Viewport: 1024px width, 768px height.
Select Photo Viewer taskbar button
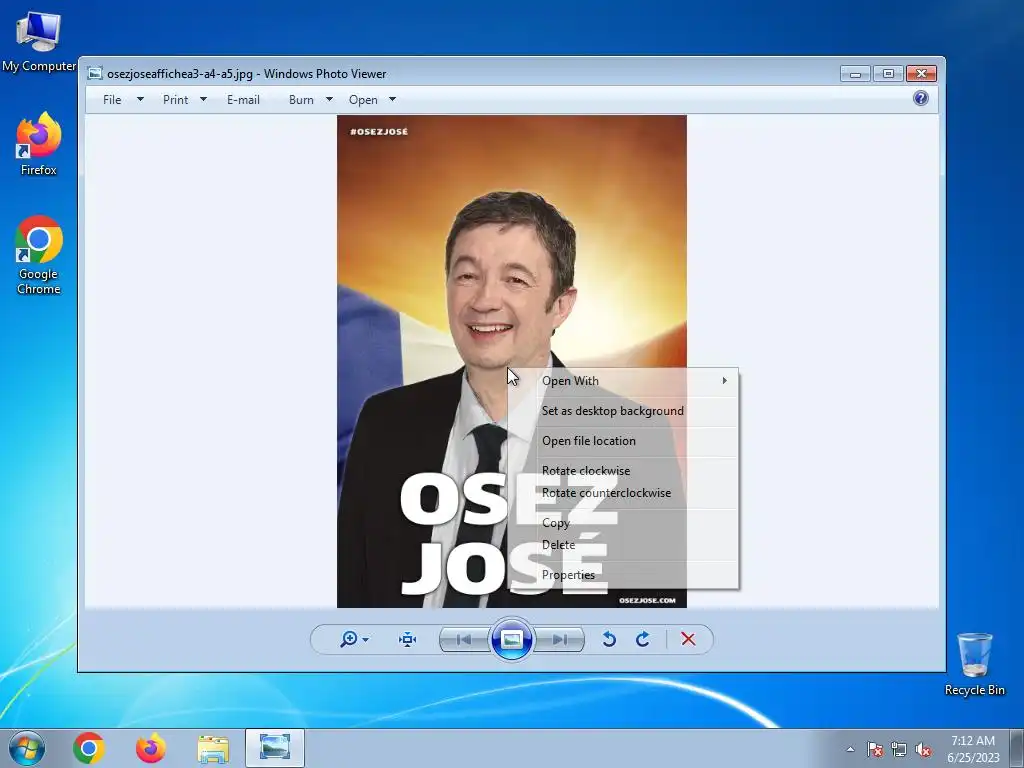[x=275, y=748]
